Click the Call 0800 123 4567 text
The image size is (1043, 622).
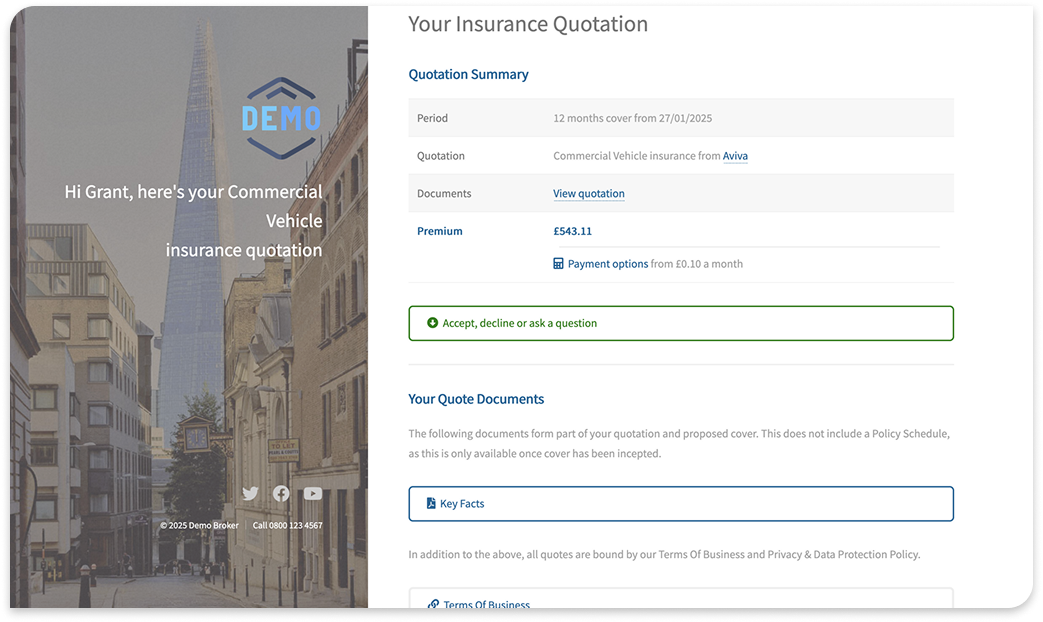(x=287, y=525)
